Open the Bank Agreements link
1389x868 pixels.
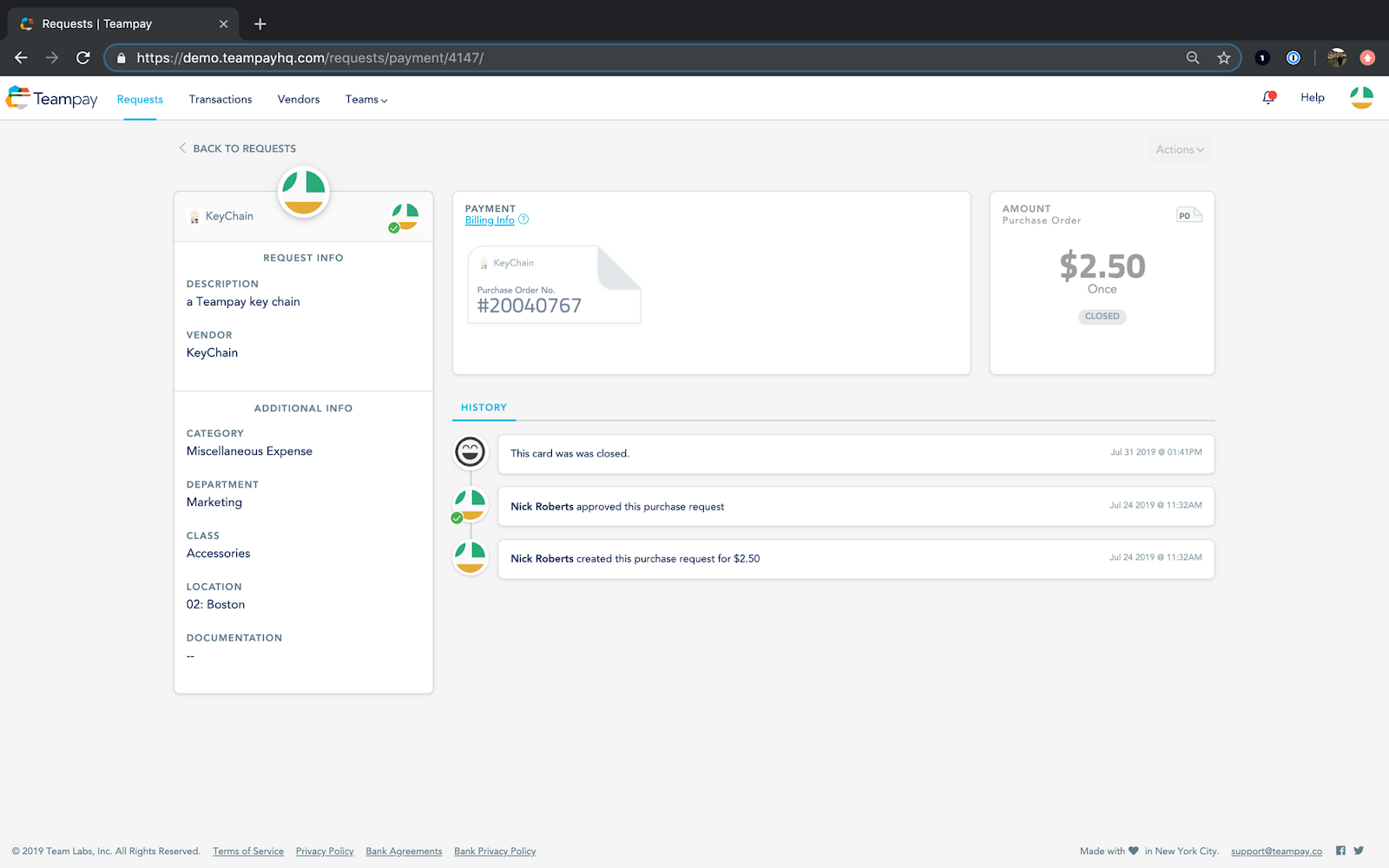click(404, 852)
